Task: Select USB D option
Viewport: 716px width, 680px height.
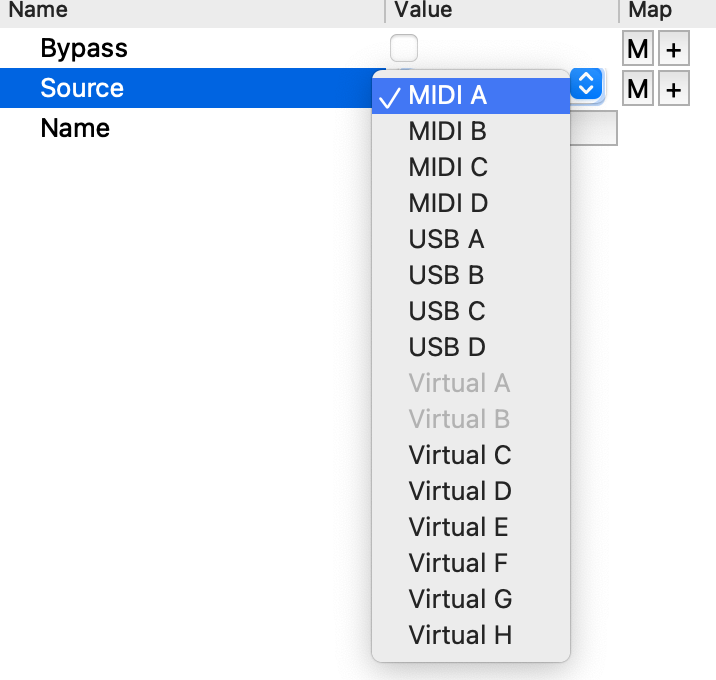Action: (x=446, y=347)
